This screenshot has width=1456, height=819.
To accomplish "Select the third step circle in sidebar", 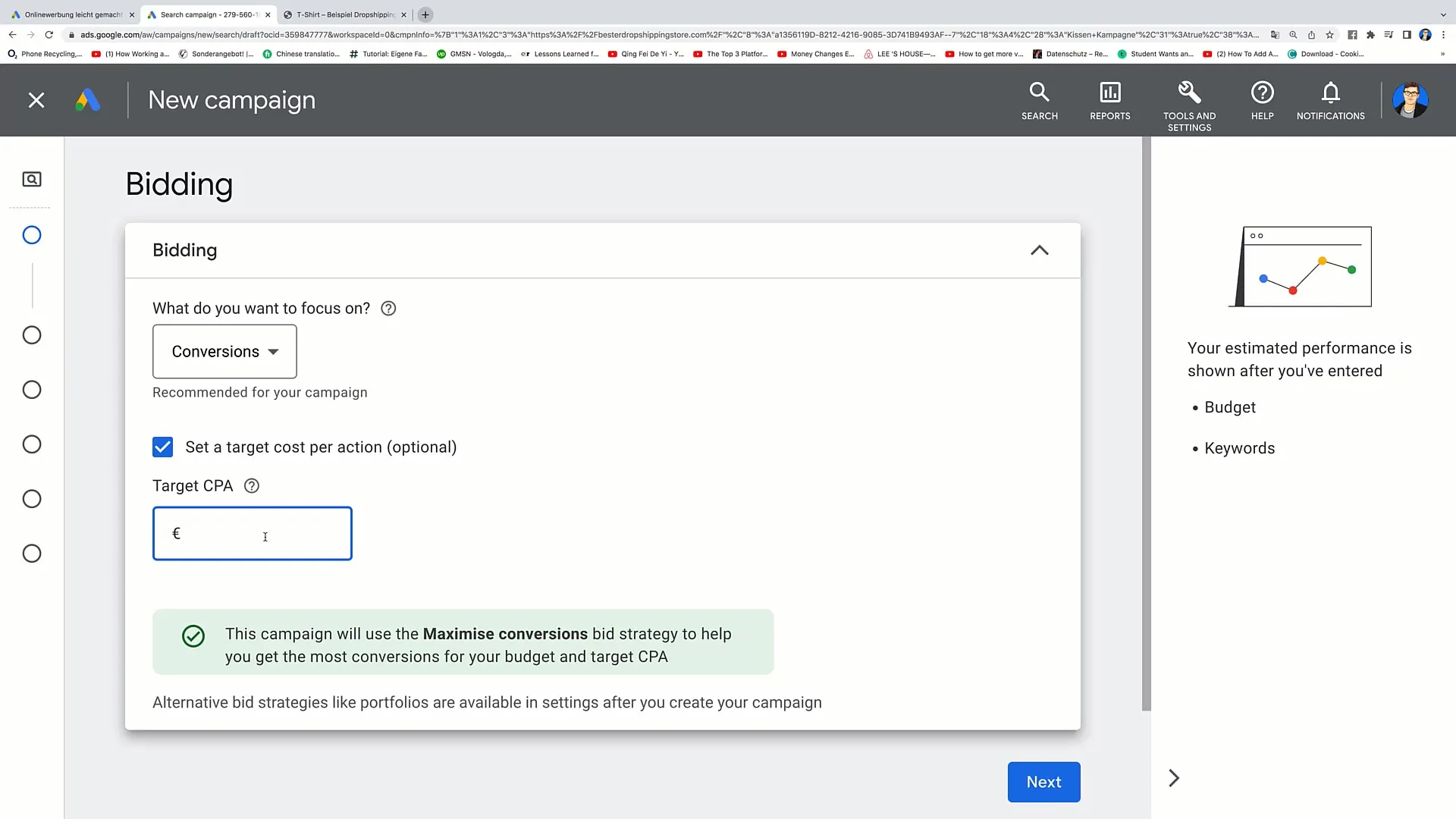I will [32, 390].
